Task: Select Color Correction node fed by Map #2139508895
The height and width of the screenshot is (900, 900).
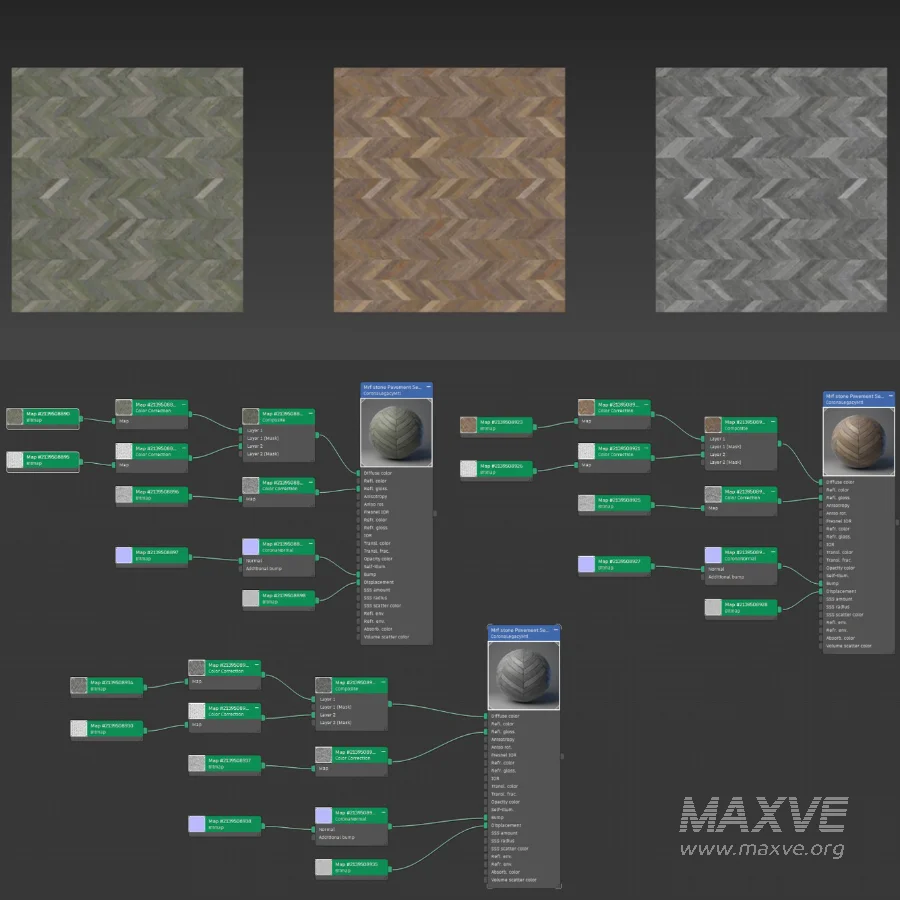Action: [152, 457]
